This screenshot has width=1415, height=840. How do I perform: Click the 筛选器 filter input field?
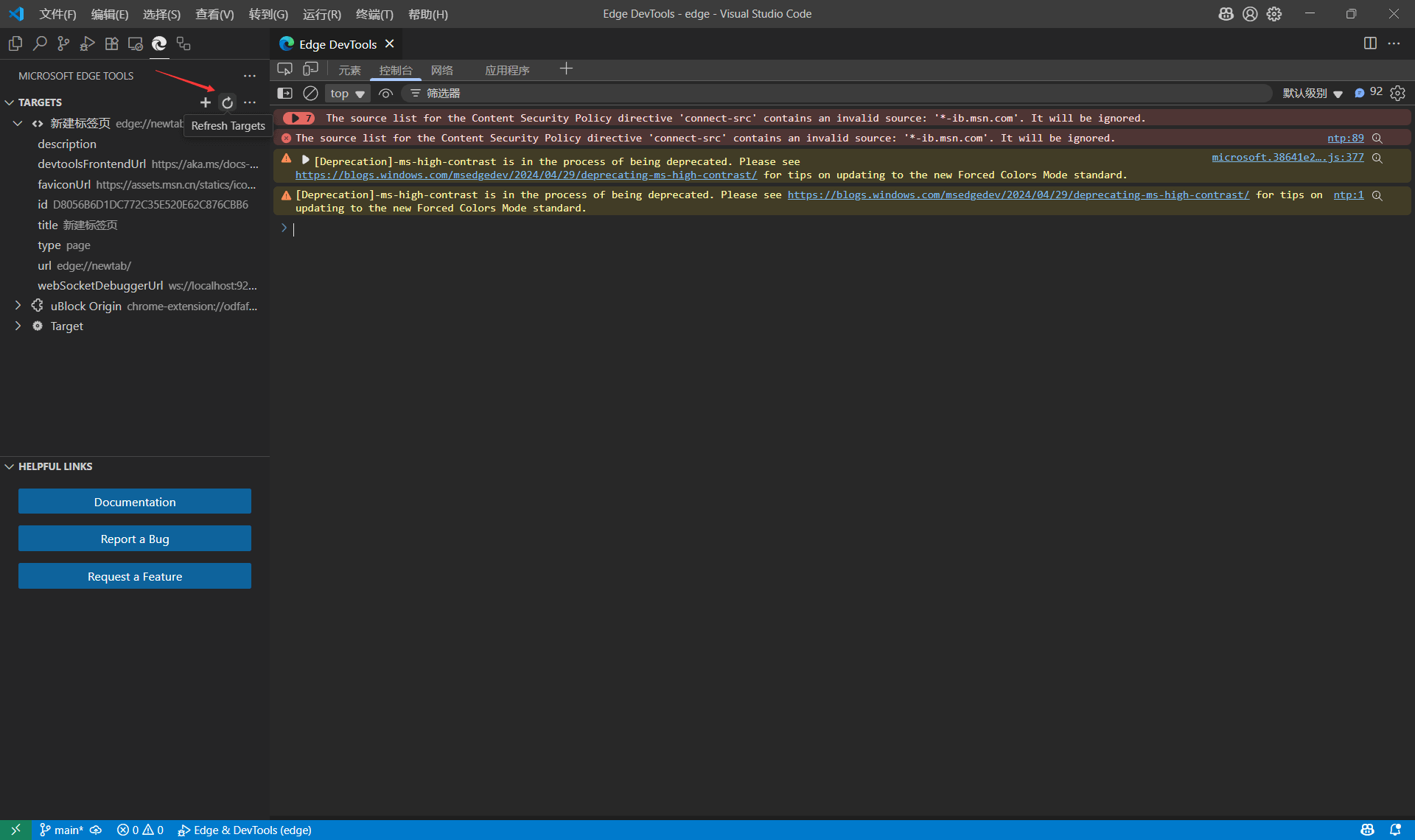click(x=836, y=94)
